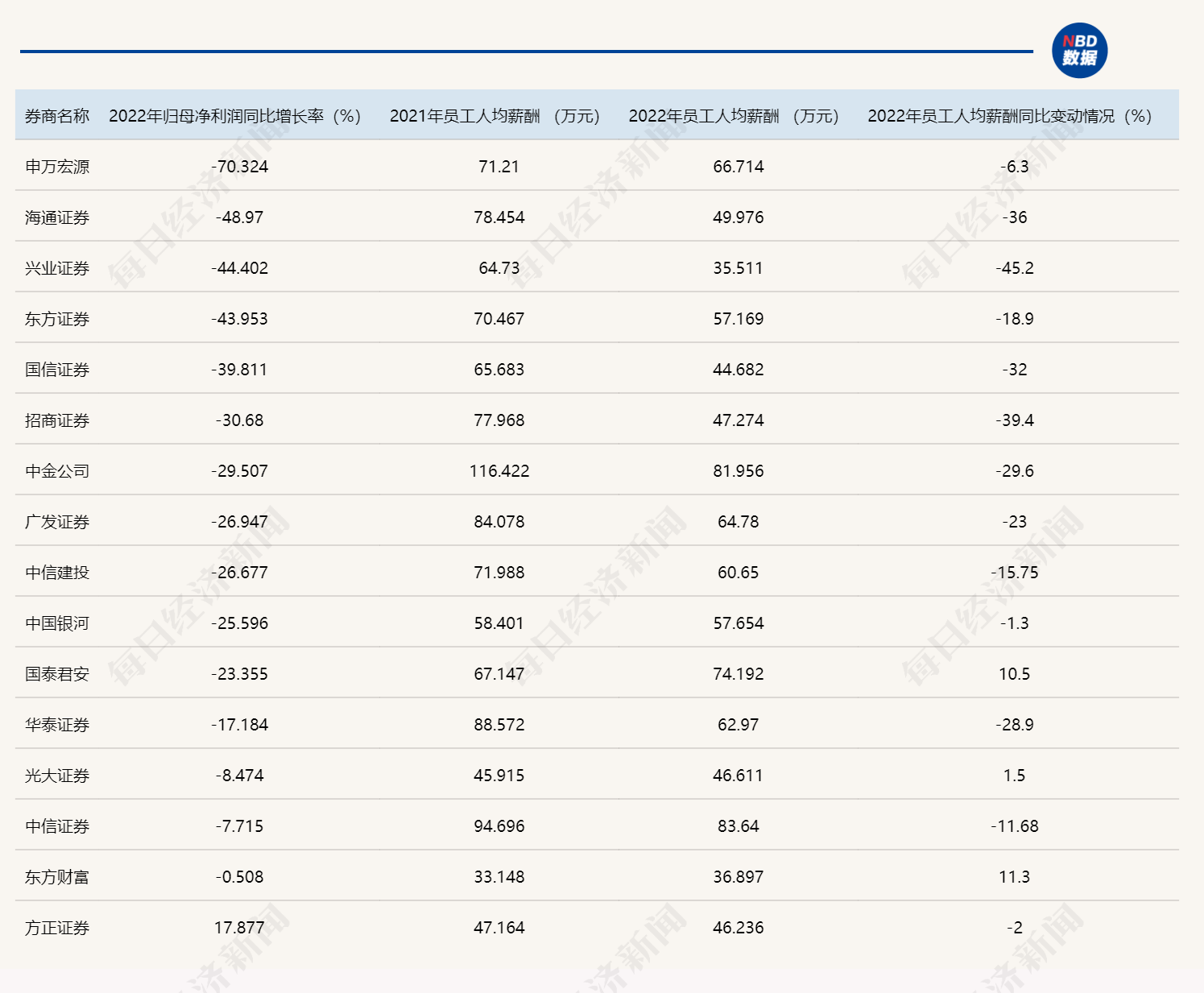Image resolution: width=1204 pixels, height=993 pixels.
Task: Click the -70.324 profit growth value
Action: (x=239, y=167)
